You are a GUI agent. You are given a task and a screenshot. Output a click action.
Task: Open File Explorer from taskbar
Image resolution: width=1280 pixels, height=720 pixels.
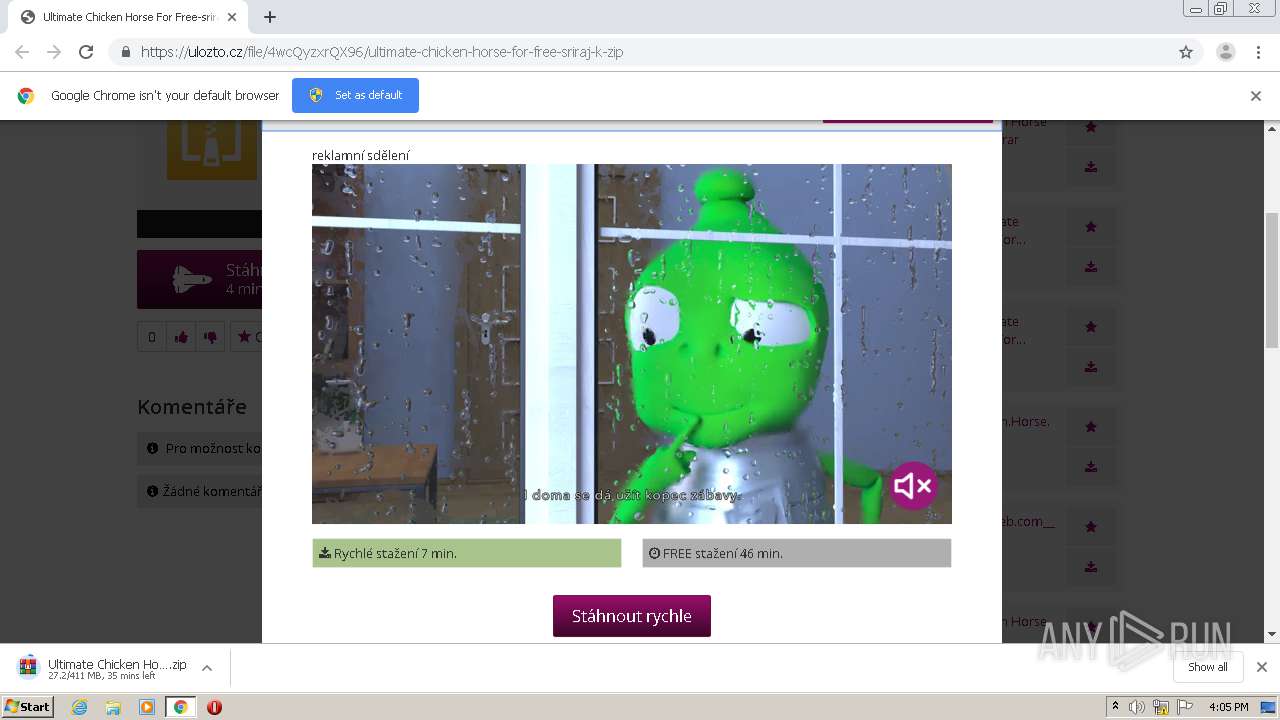point(113,707)
